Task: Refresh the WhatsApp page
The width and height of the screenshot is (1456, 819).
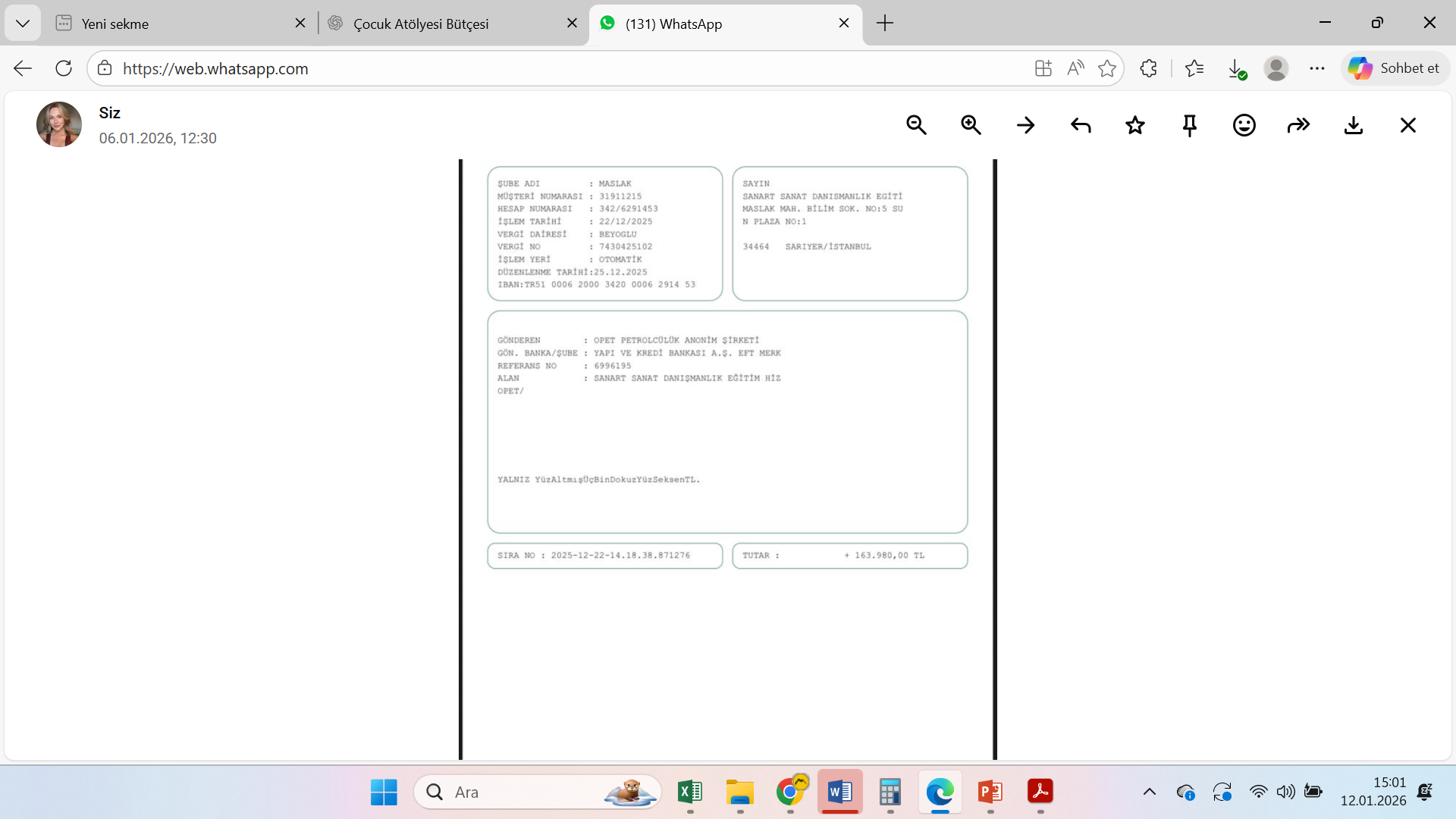Action: tap(64, 68)
